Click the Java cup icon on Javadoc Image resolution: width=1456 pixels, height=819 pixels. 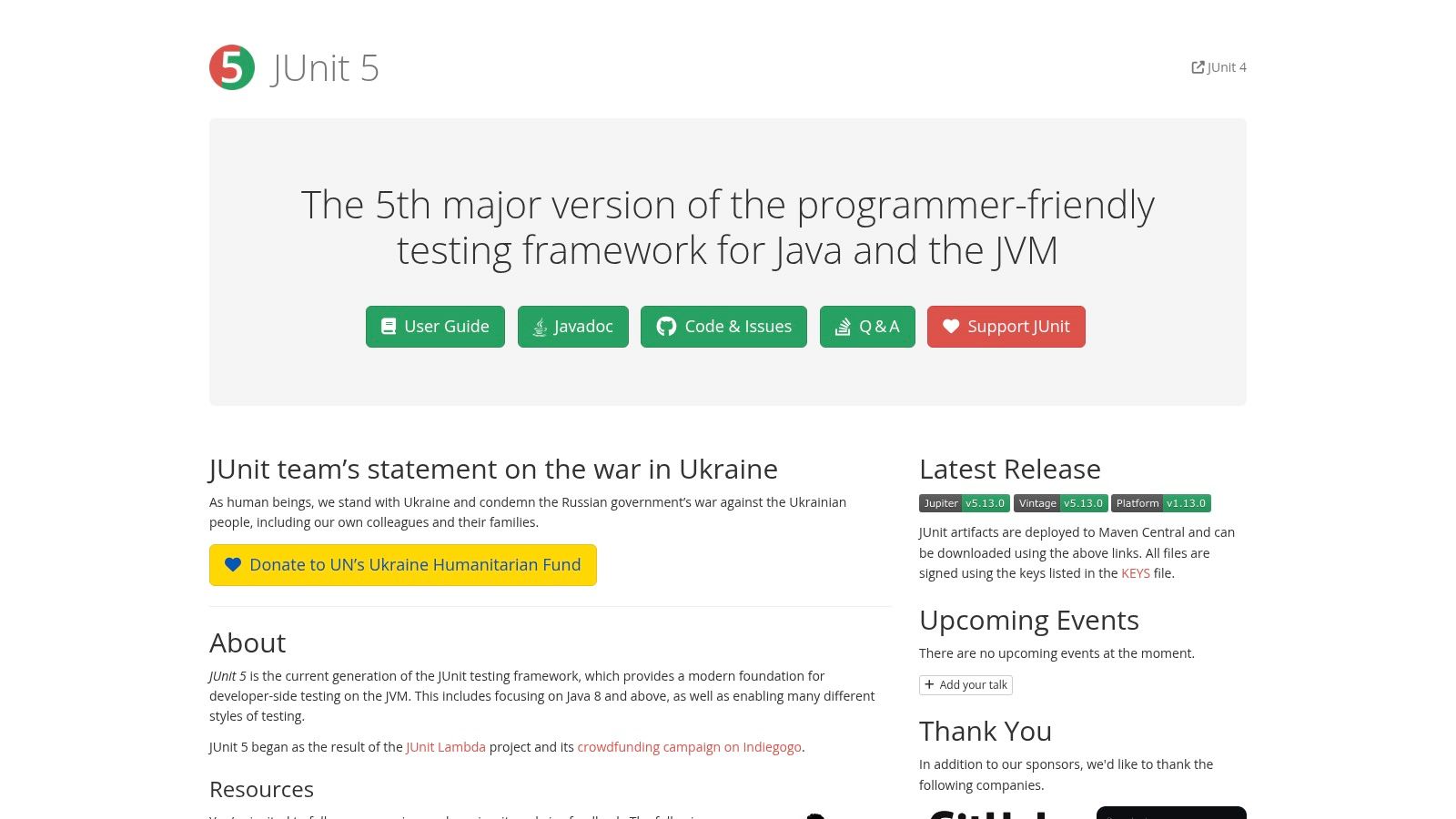coord(540,327)
